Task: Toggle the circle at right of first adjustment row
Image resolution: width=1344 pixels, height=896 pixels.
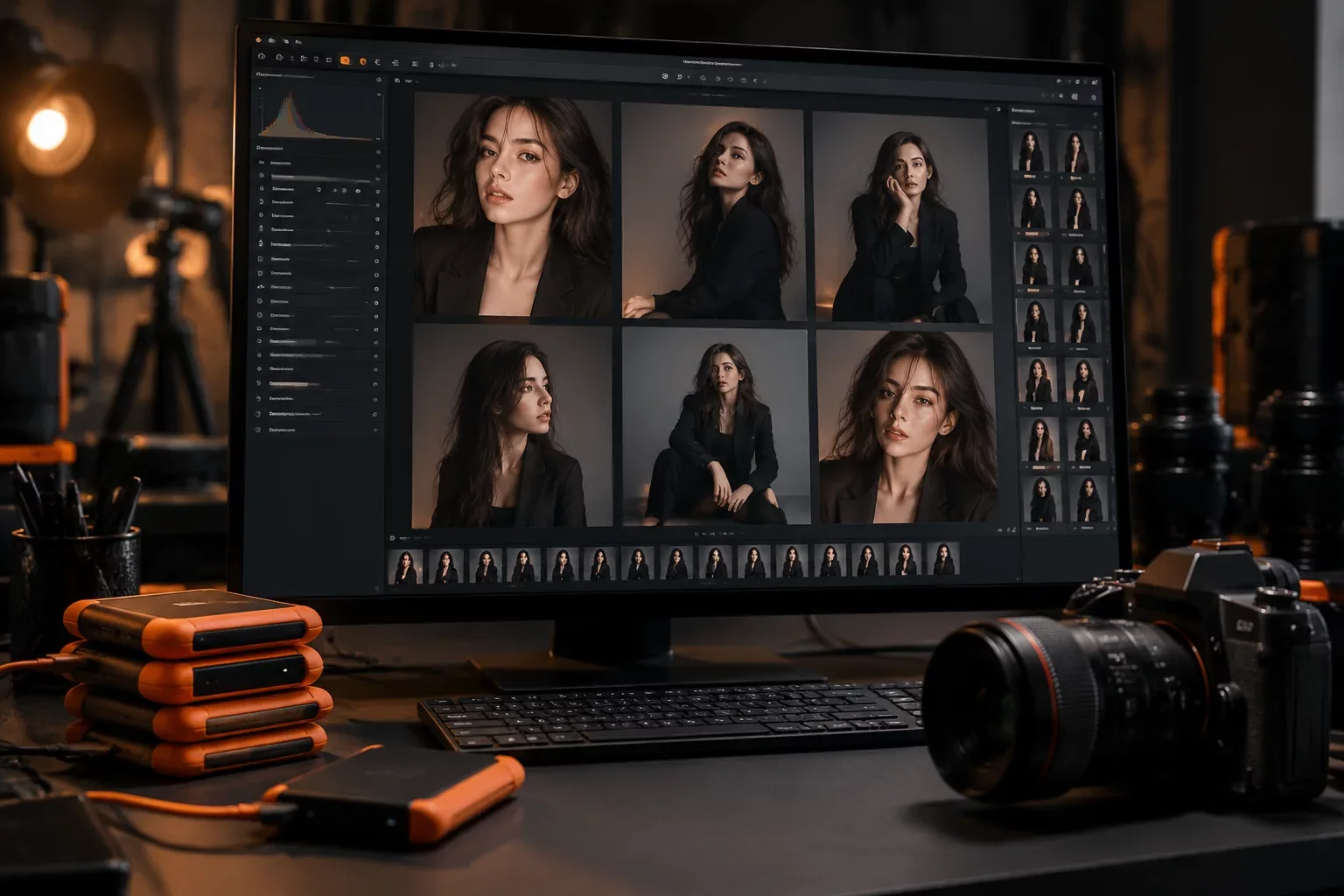Action: pos(378,166)
